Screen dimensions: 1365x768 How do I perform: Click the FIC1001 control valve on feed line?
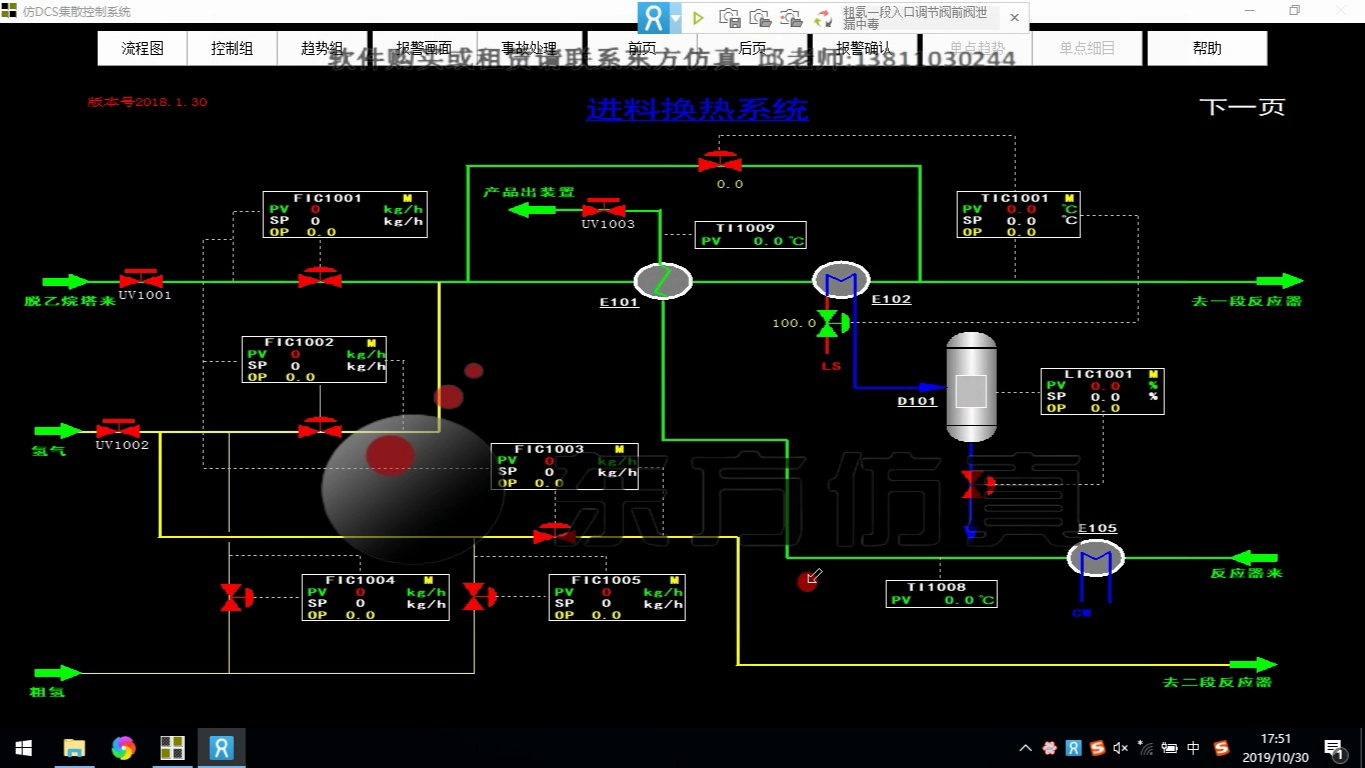(320, 277)
